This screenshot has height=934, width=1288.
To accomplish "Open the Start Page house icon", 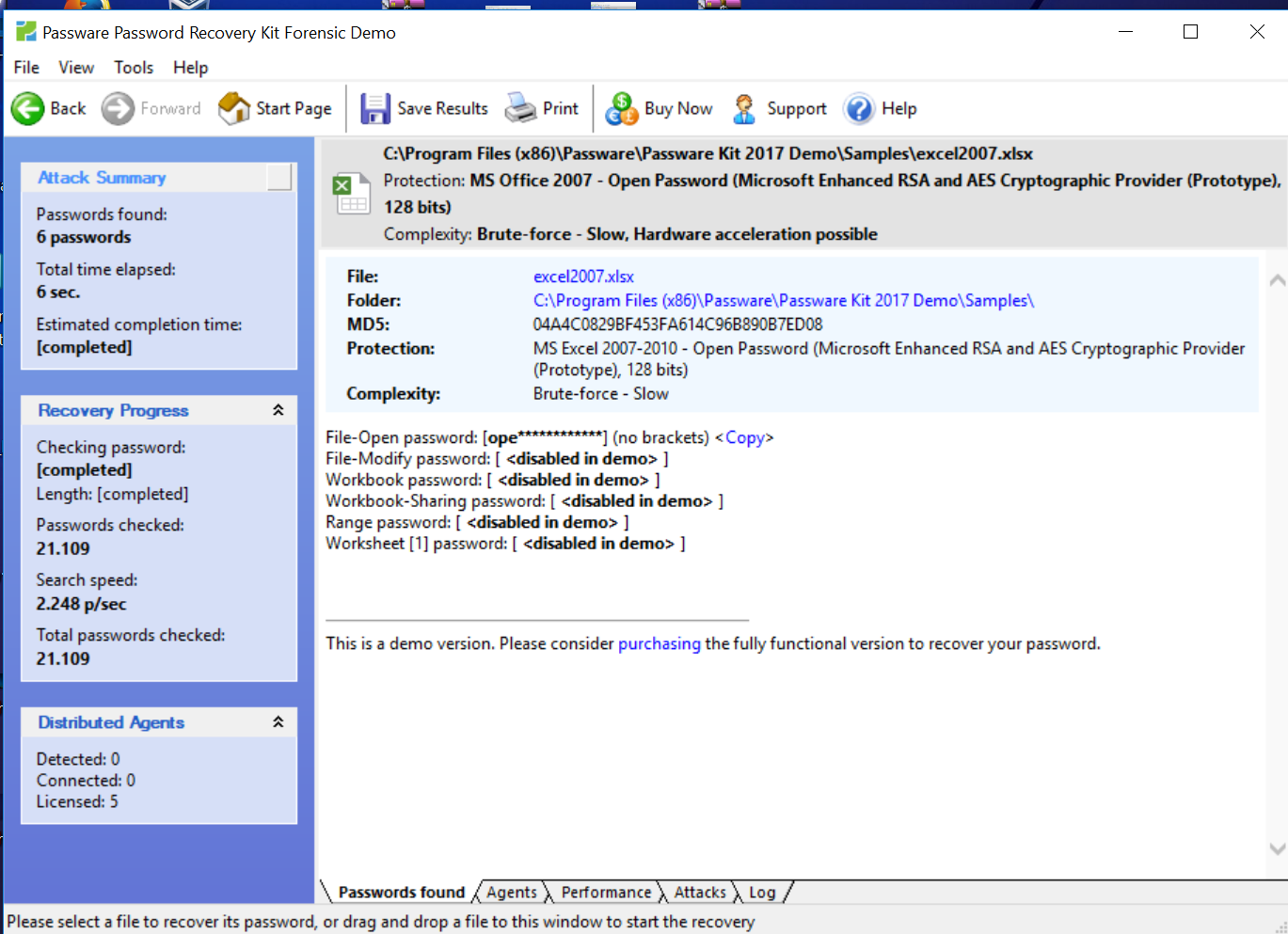I will click(234, 109).
